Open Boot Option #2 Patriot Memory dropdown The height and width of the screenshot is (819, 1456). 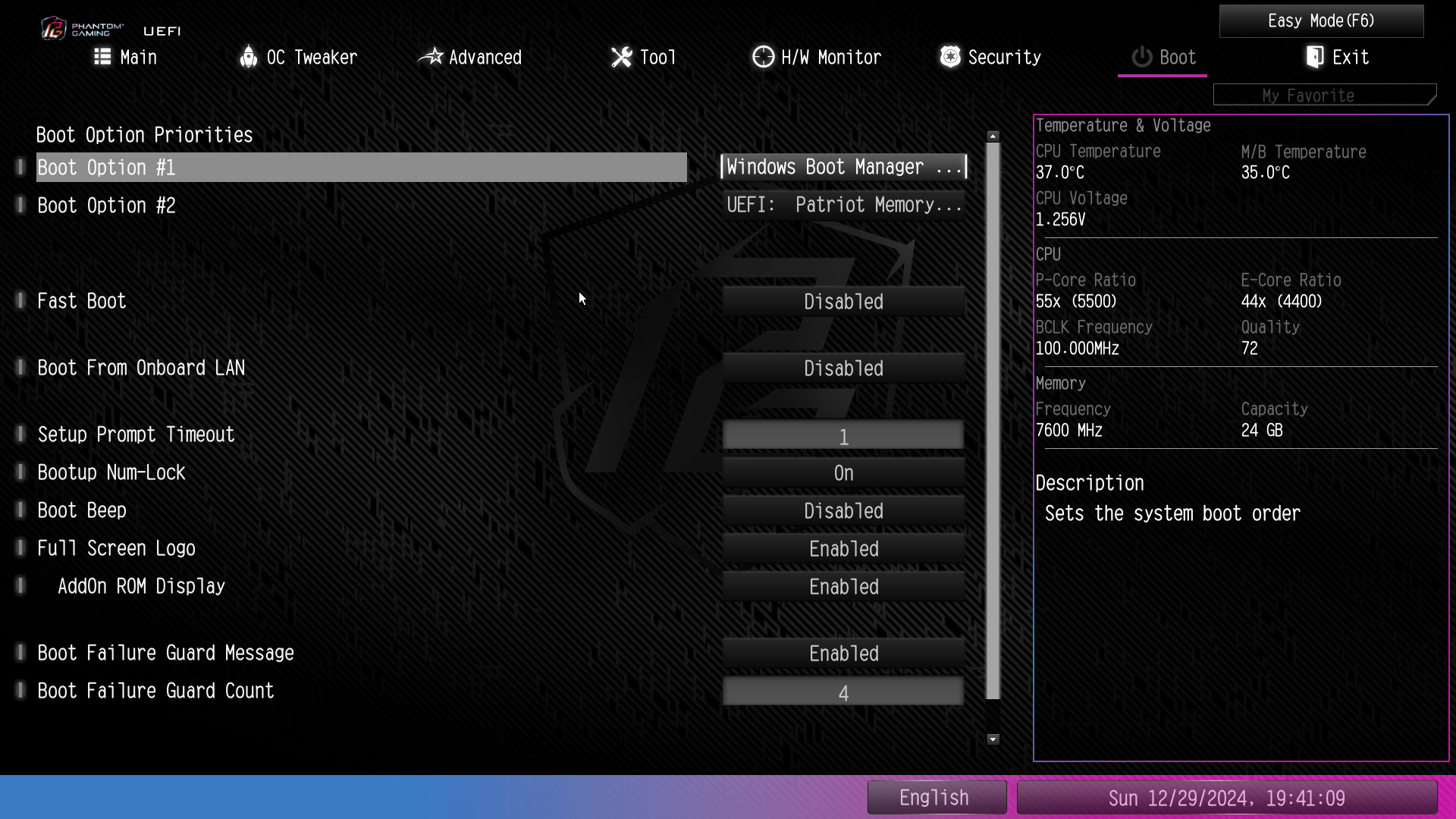click(x=843, y=205)
